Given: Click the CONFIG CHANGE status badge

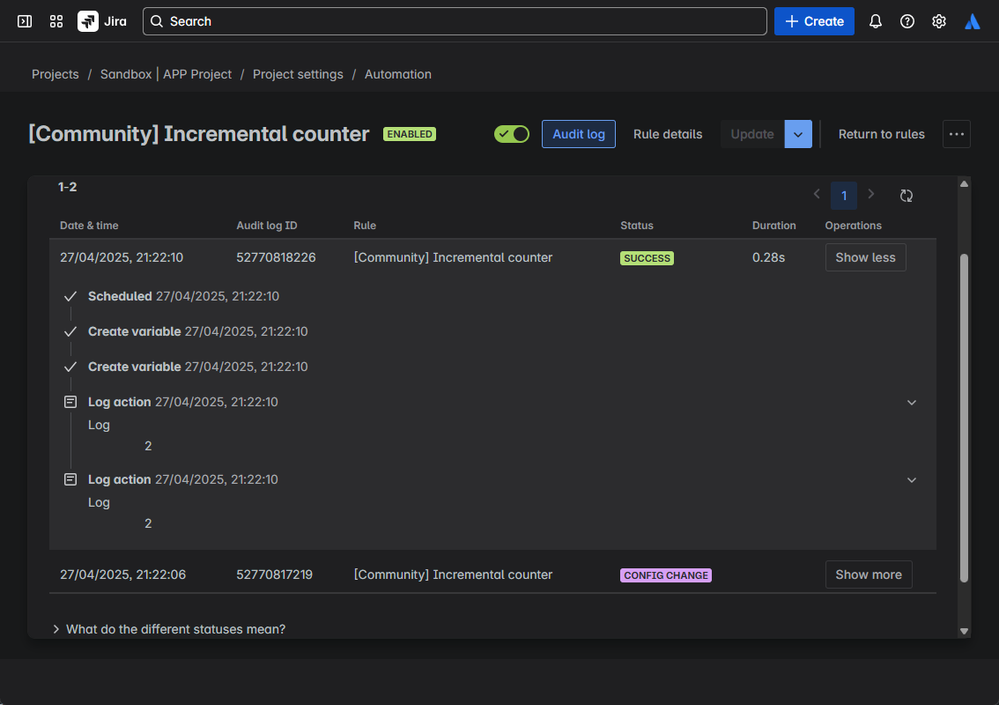Looking at the screenshot, I should pyautogui.click(x=666, y=575).
